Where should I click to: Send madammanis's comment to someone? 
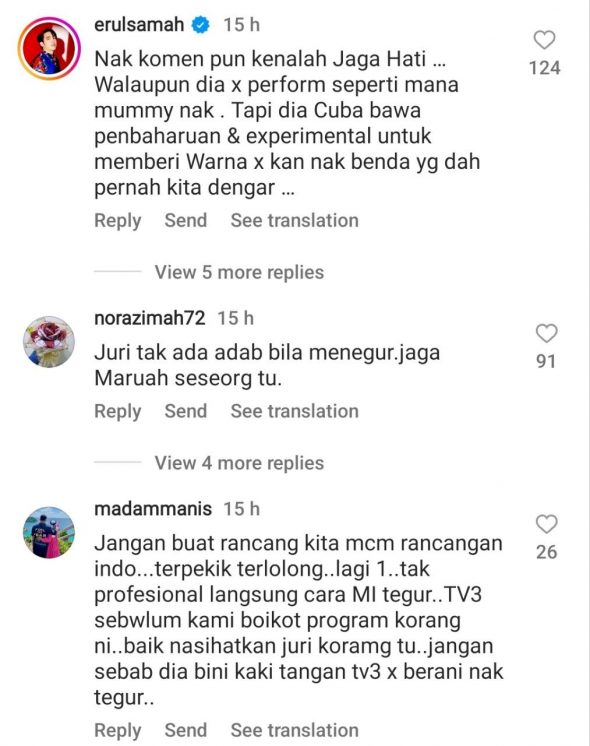(x=186, y=730)
